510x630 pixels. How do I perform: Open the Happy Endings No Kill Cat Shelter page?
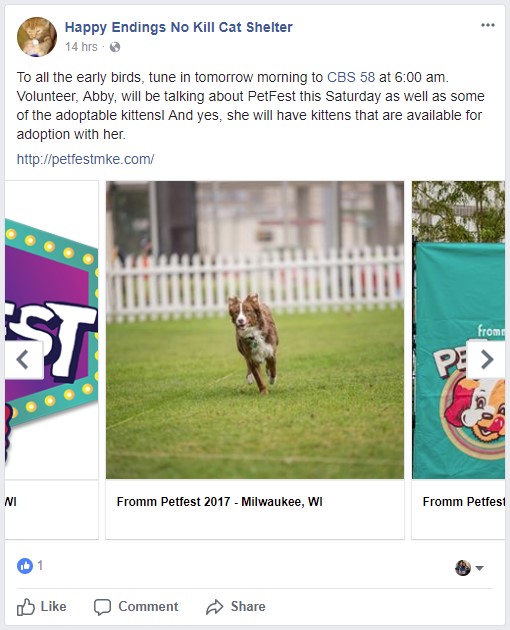[x=179, y=27]
